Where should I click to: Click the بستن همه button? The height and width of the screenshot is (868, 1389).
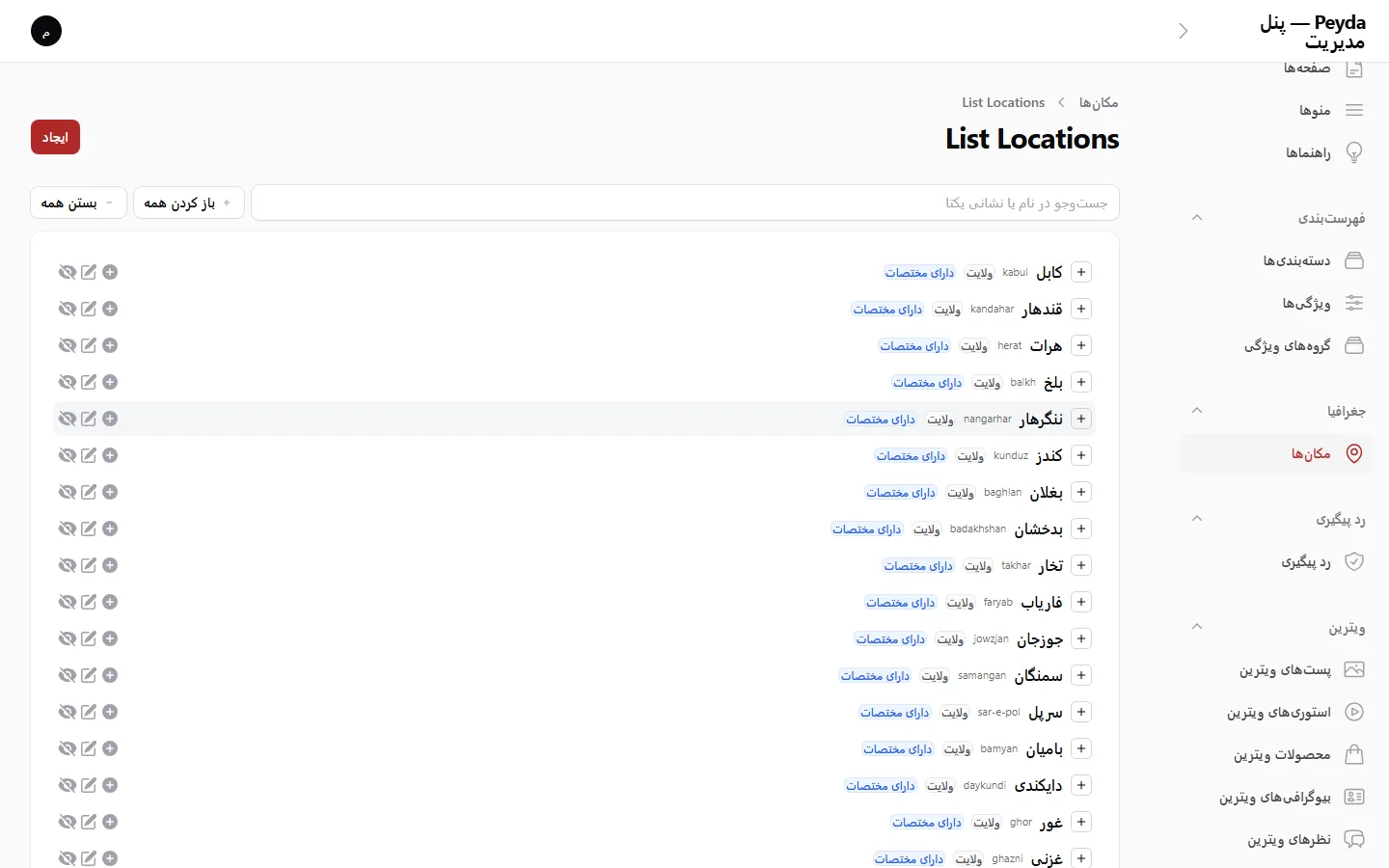coord(78,203)
